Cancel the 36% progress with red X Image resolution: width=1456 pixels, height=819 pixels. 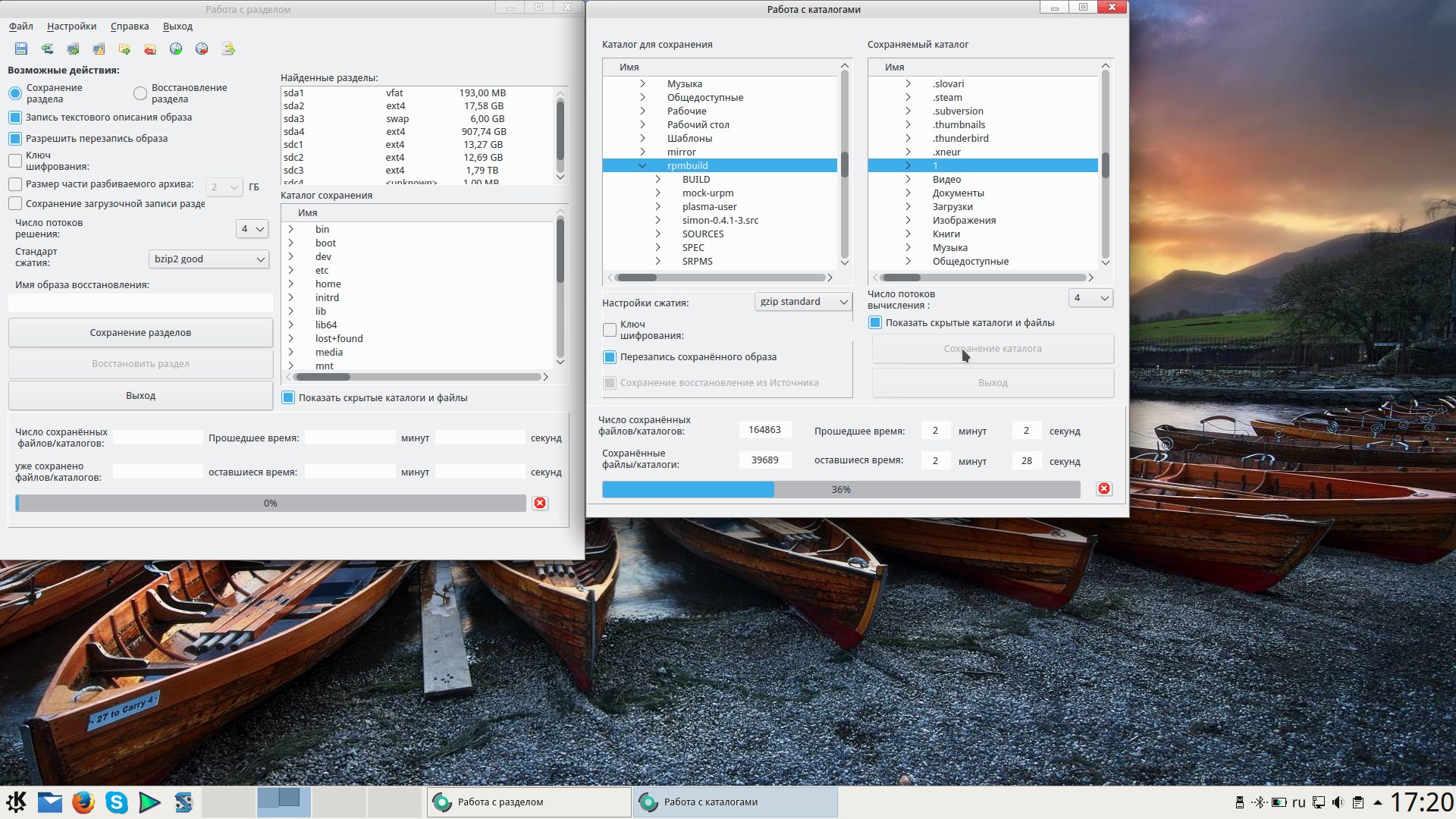pyautogui.click(x=1104, y=489)
